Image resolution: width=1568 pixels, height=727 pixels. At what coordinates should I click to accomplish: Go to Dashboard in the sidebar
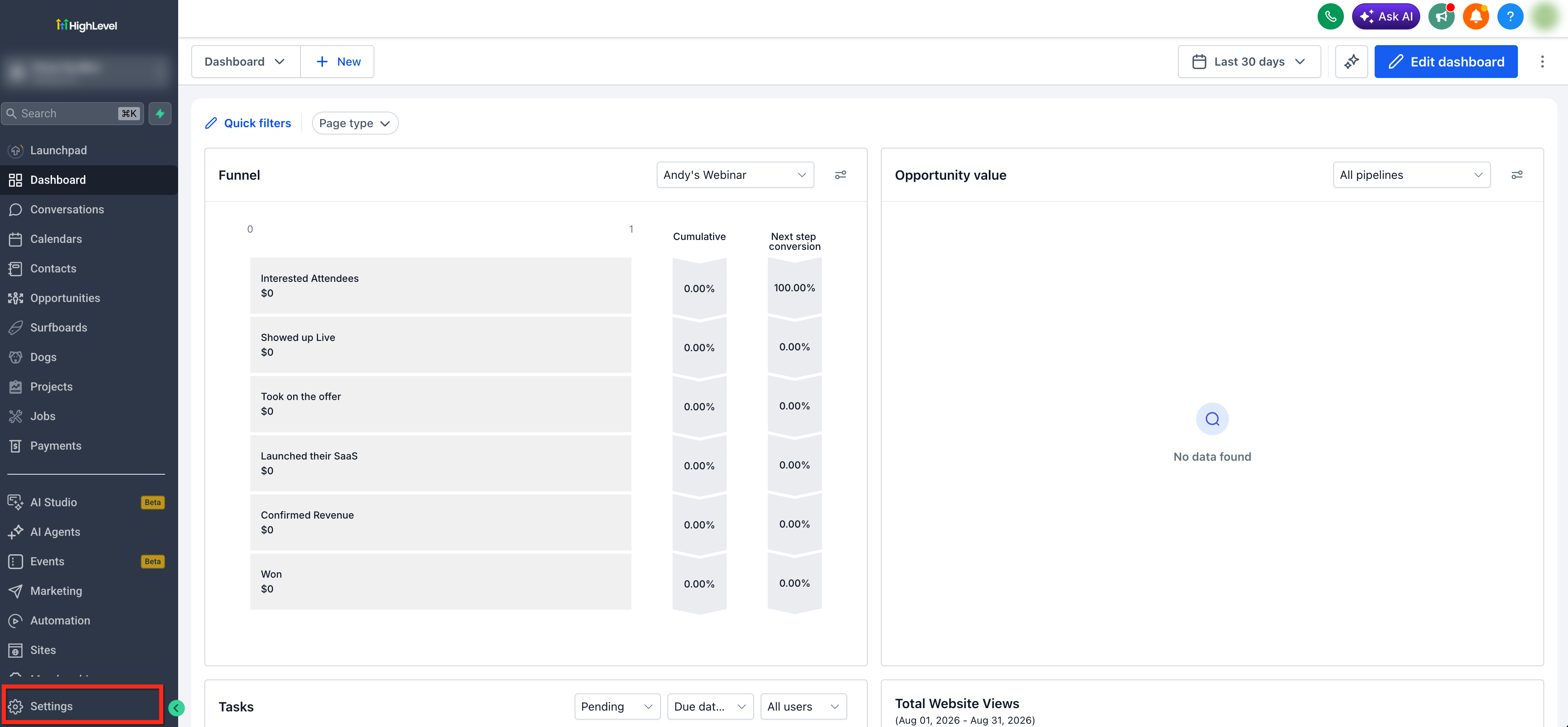pyautogui.click(x=89, y=180)
